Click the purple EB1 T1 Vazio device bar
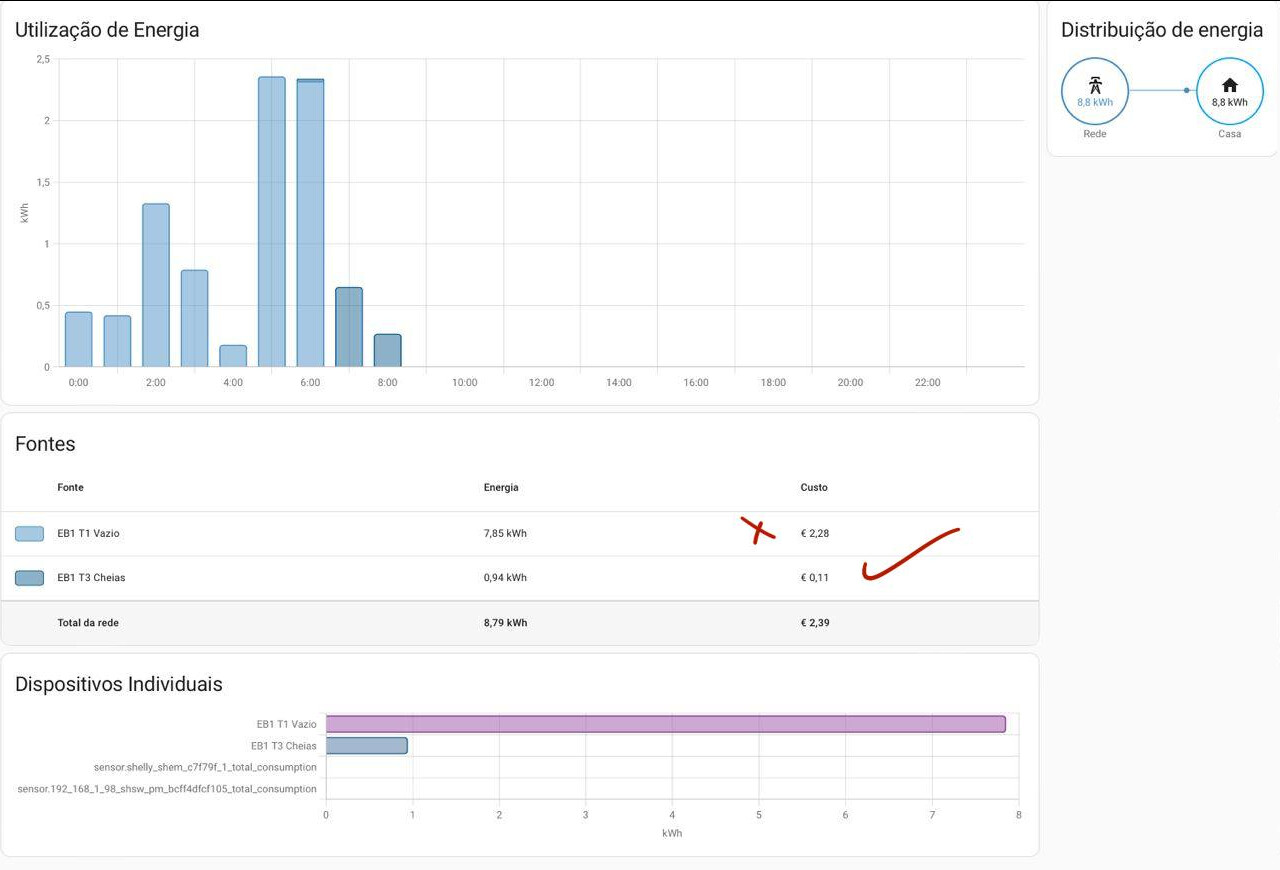 [665, 724]
